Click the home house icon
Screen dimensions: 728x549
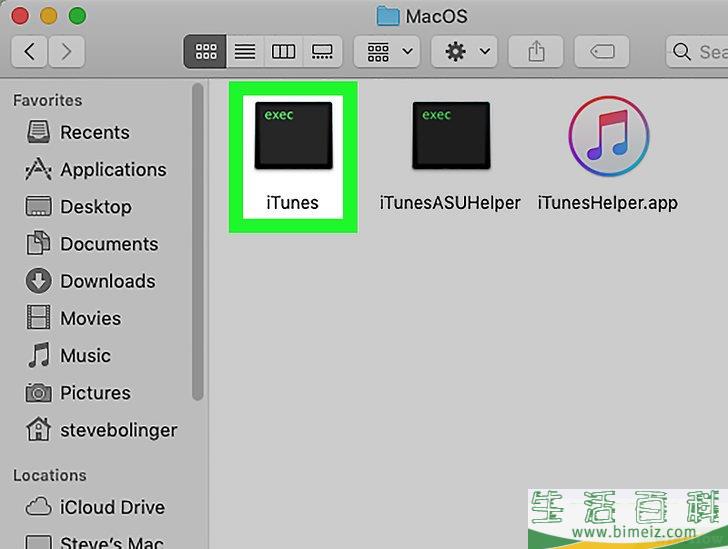click(39, 429)
